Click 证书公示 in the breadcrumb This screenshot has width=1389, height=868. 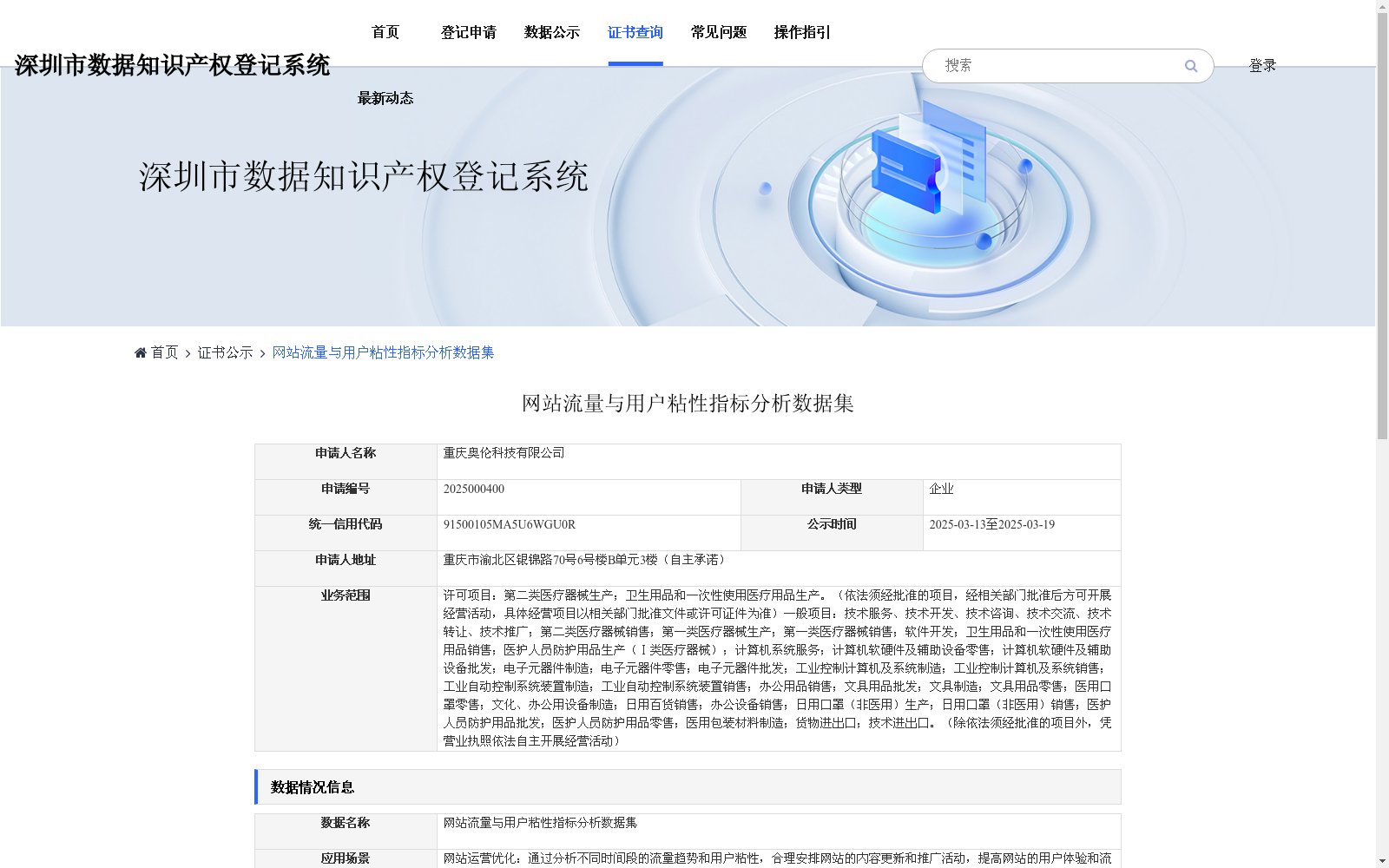tap(226, 352)
